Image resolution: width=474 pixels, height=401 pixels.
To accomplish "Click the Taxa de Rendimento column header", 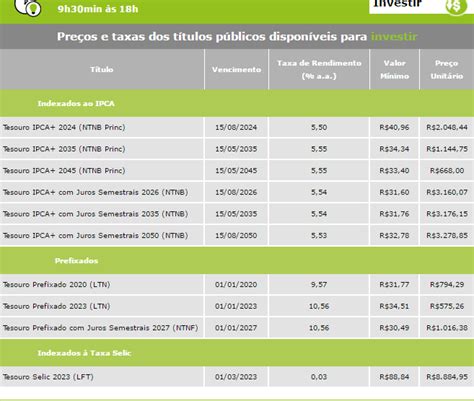I will click(319, 69).
